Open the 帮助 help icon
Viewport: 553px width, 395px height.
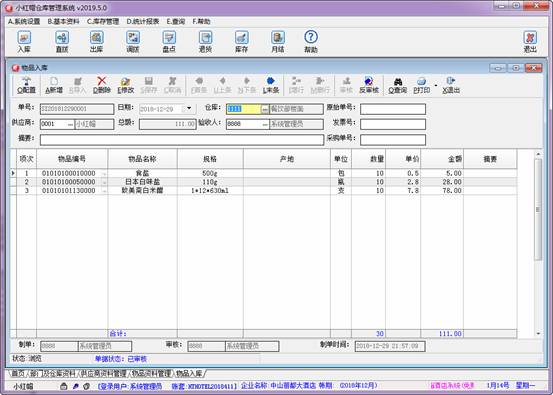coord(311,42)
